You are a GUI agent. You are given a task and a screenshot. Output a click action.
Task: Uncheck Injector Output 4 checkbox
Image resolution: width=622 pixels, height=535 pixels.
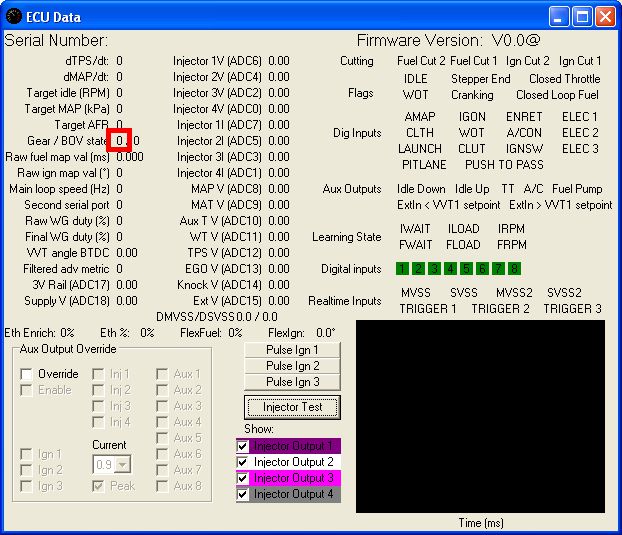(x=242, y=494)
